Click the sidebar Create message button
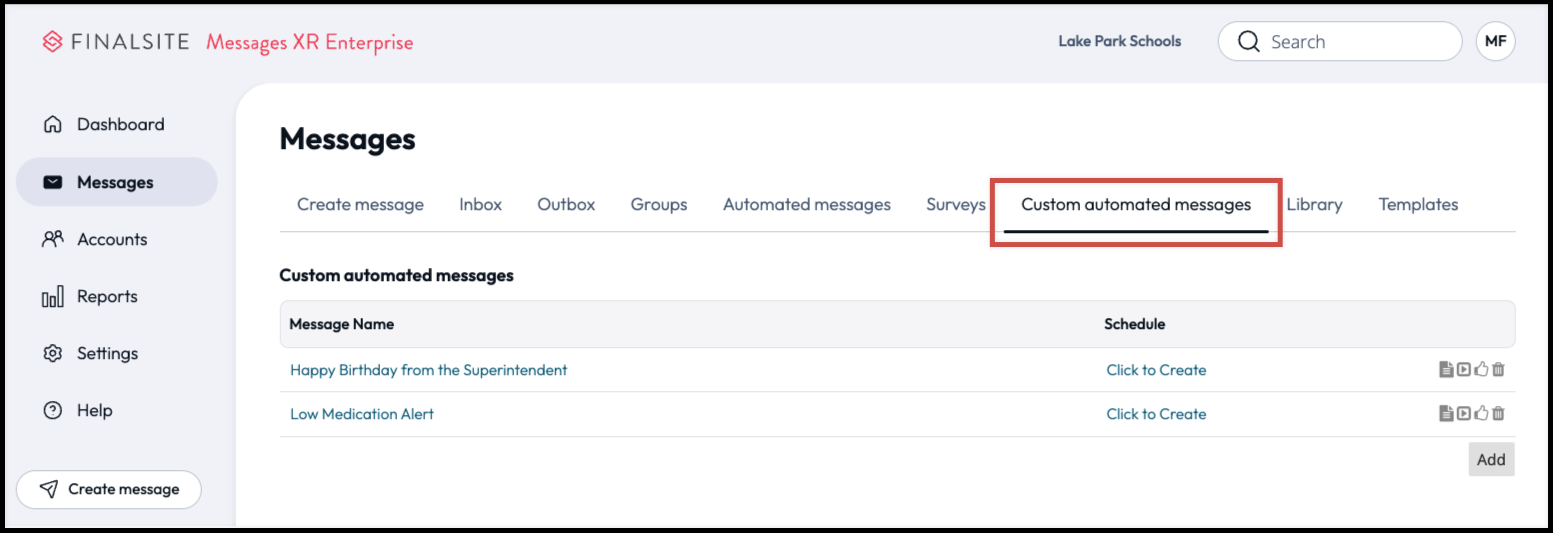This screenshot has height=533, width=1553. (109, 489)
